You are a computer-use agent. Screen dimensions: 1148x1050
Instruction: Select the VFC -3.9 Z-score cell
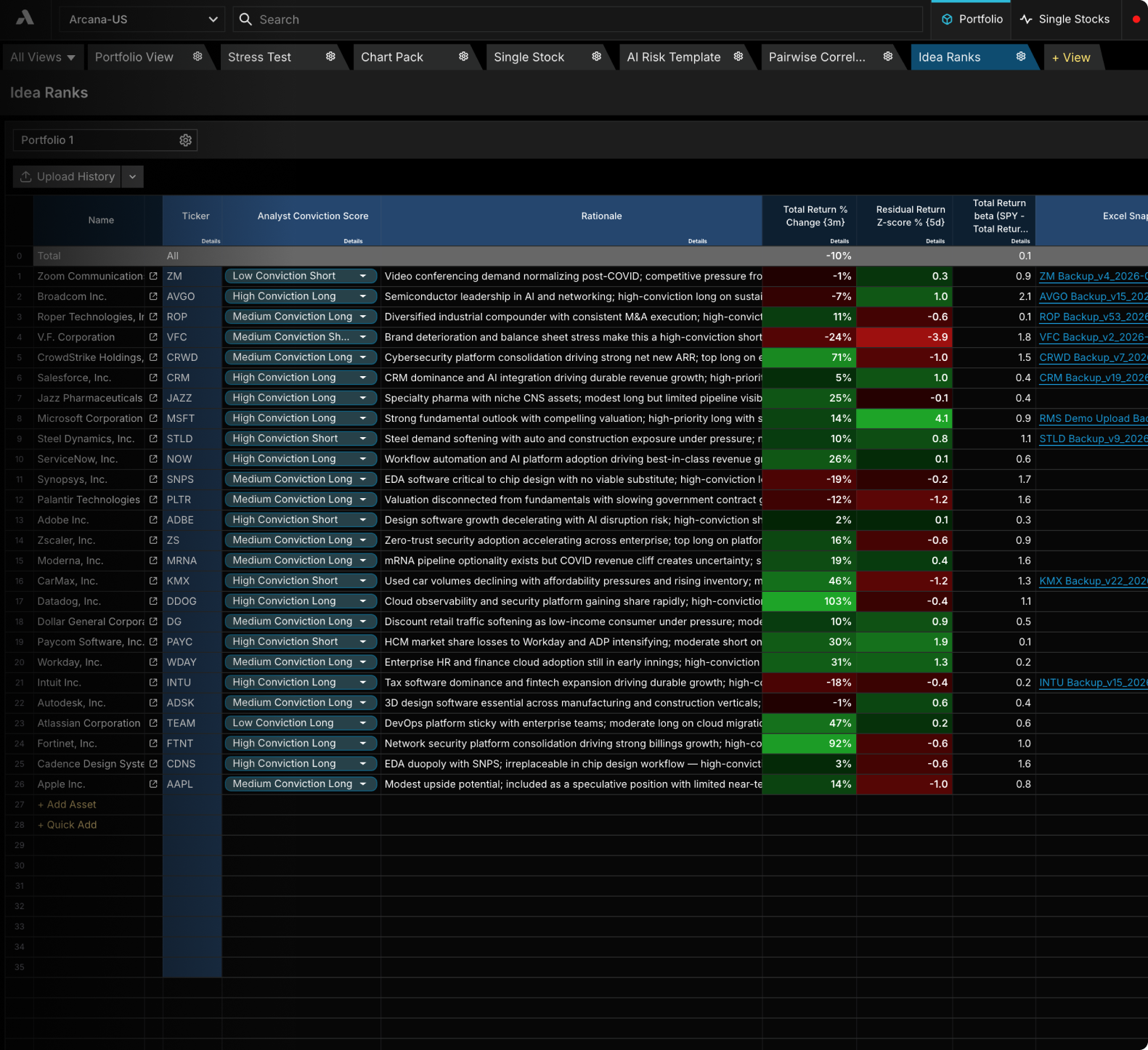click(x=905, y=337)
